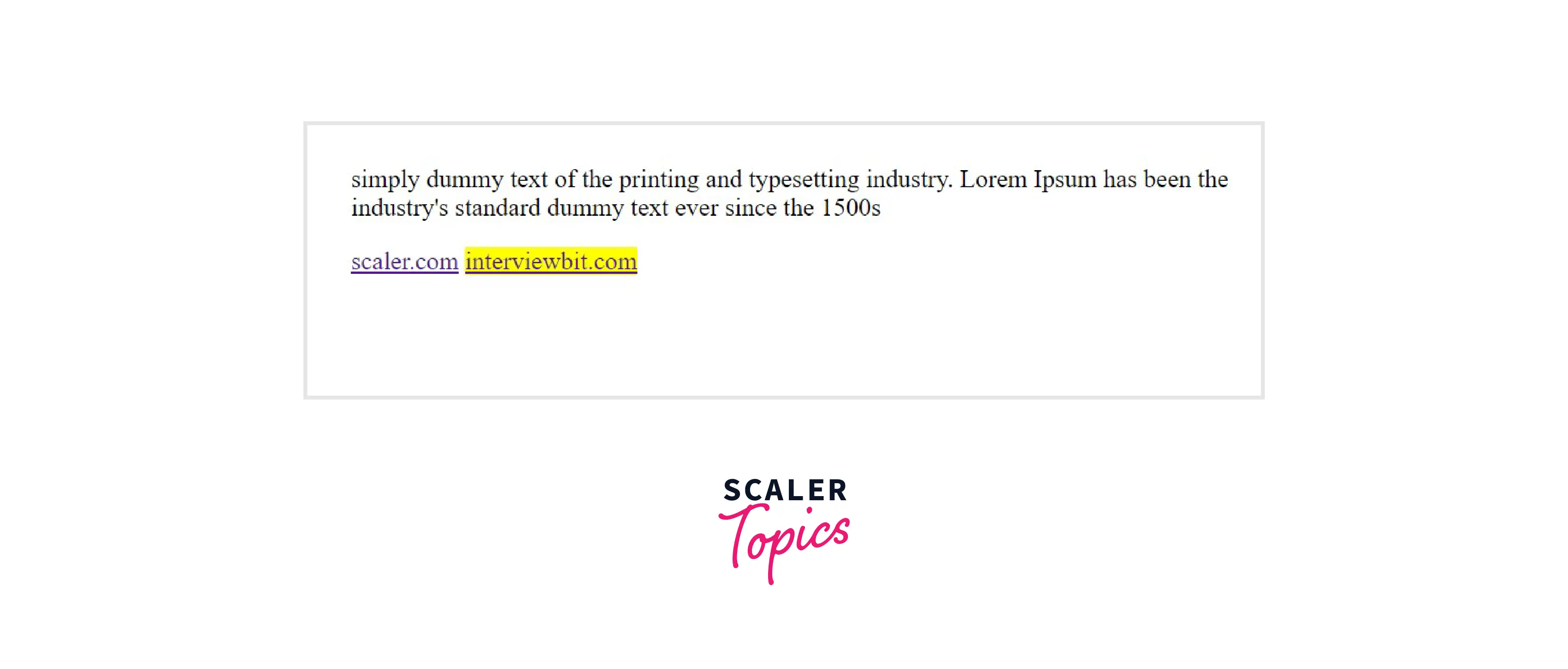Click empty area below the links in box

click(x=783, y=341)
